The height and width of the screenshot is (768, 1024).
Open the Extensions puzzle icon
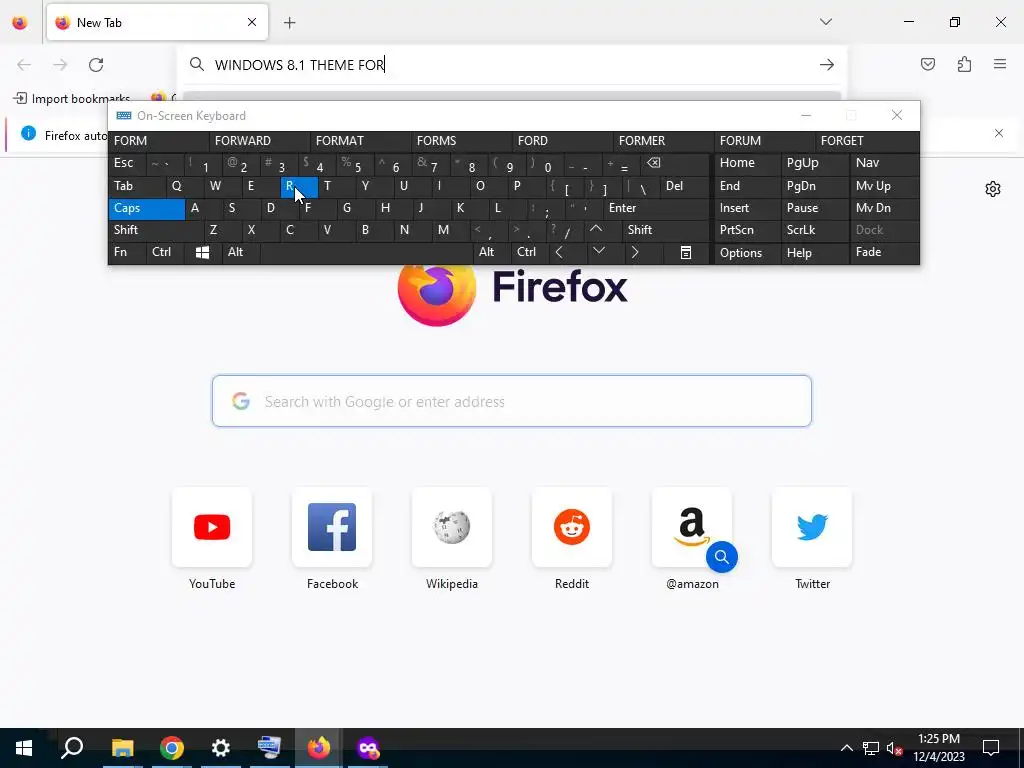click(x=964, y=64)
